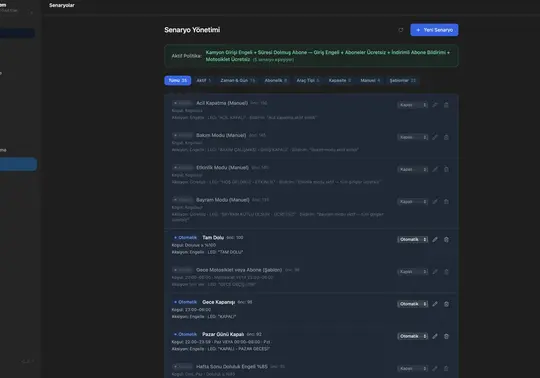Open mode dropdown for Bayram Modu (Manuel)
540x378 pixels.
(x=413, y=201)
